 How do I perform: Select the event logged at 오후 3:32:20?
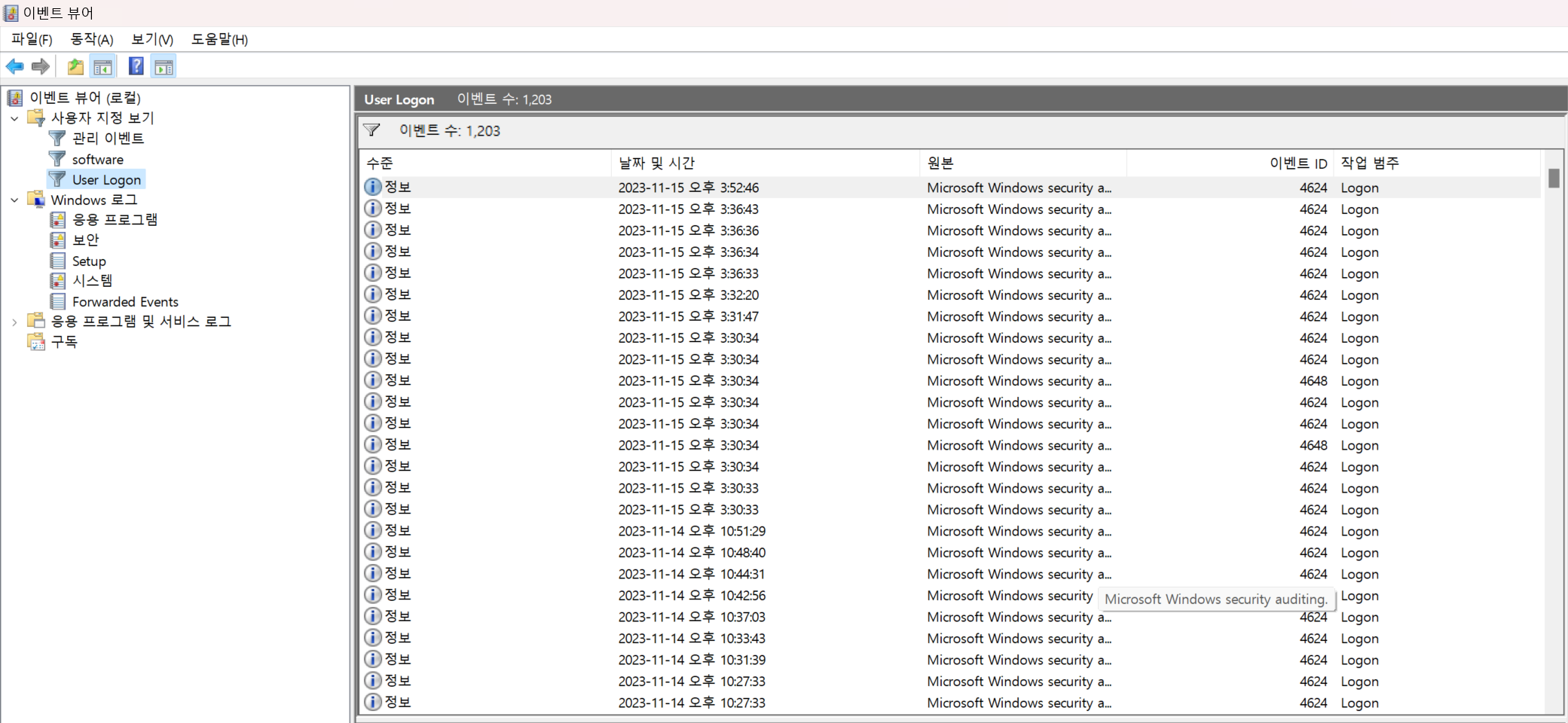pos(951,294)
